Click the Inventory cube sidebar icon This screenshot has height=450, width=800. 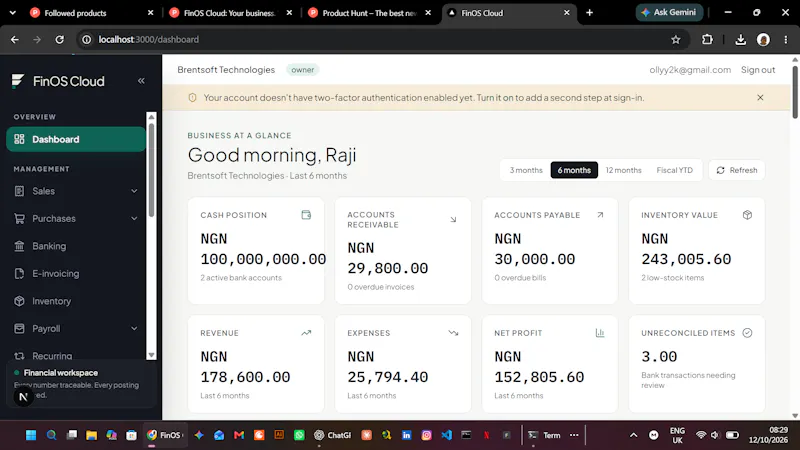tap(19, 301)
